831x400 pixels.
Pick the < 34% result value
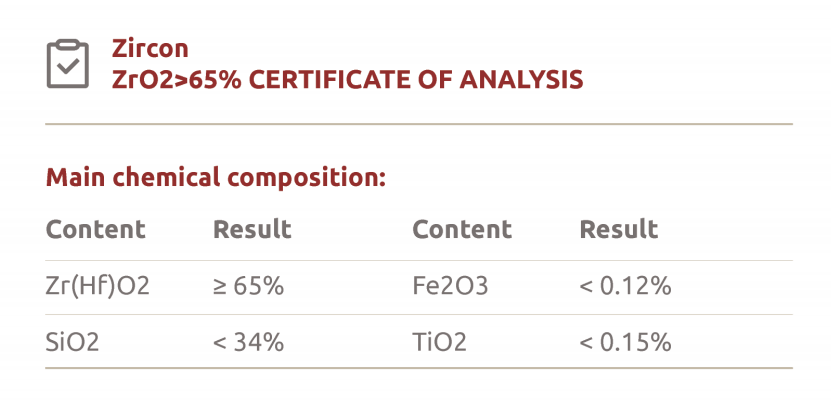click(x=249, y=342)
